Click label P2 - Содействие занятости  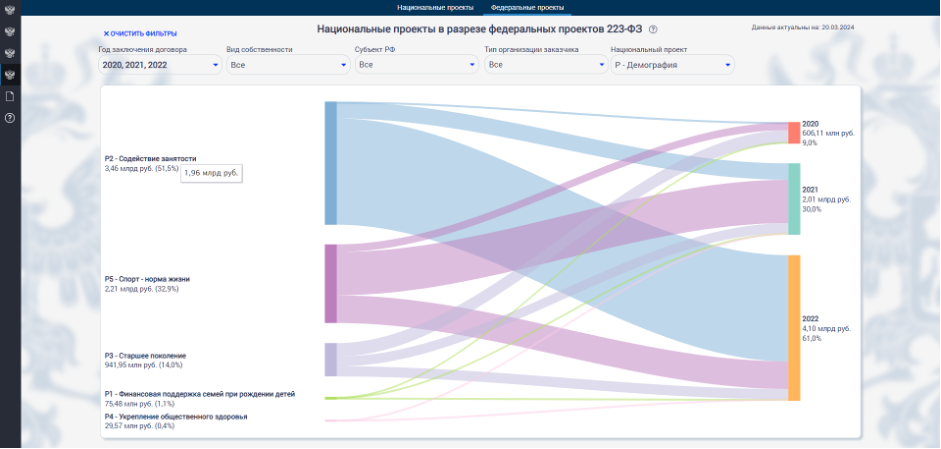[x=150, y=158]
